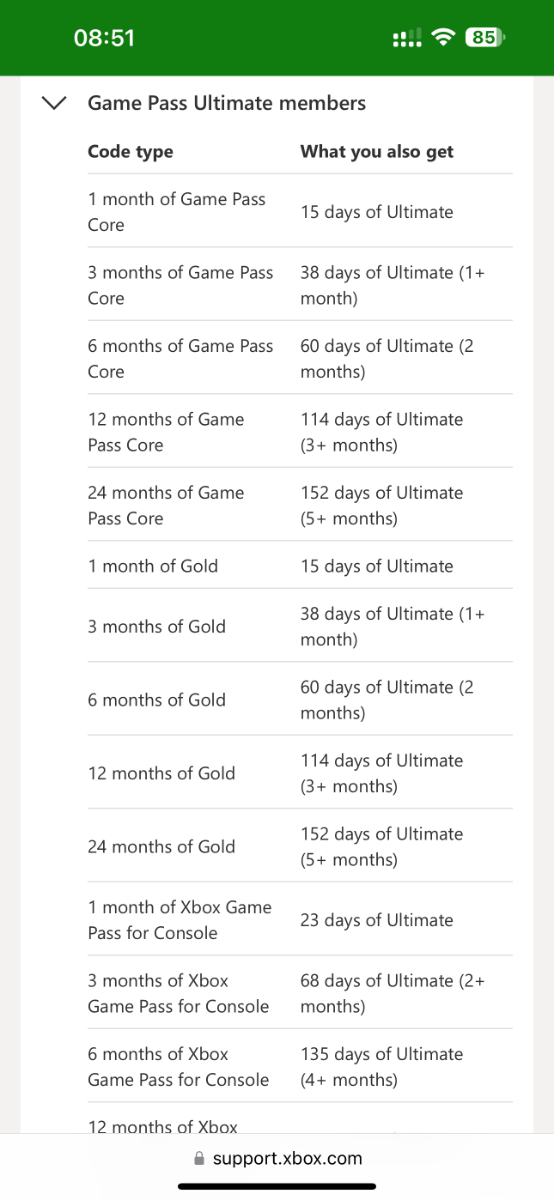Tap the lock icon beside support.xbox.com
Screen dimensions: 554x1200
point(199,1159)
